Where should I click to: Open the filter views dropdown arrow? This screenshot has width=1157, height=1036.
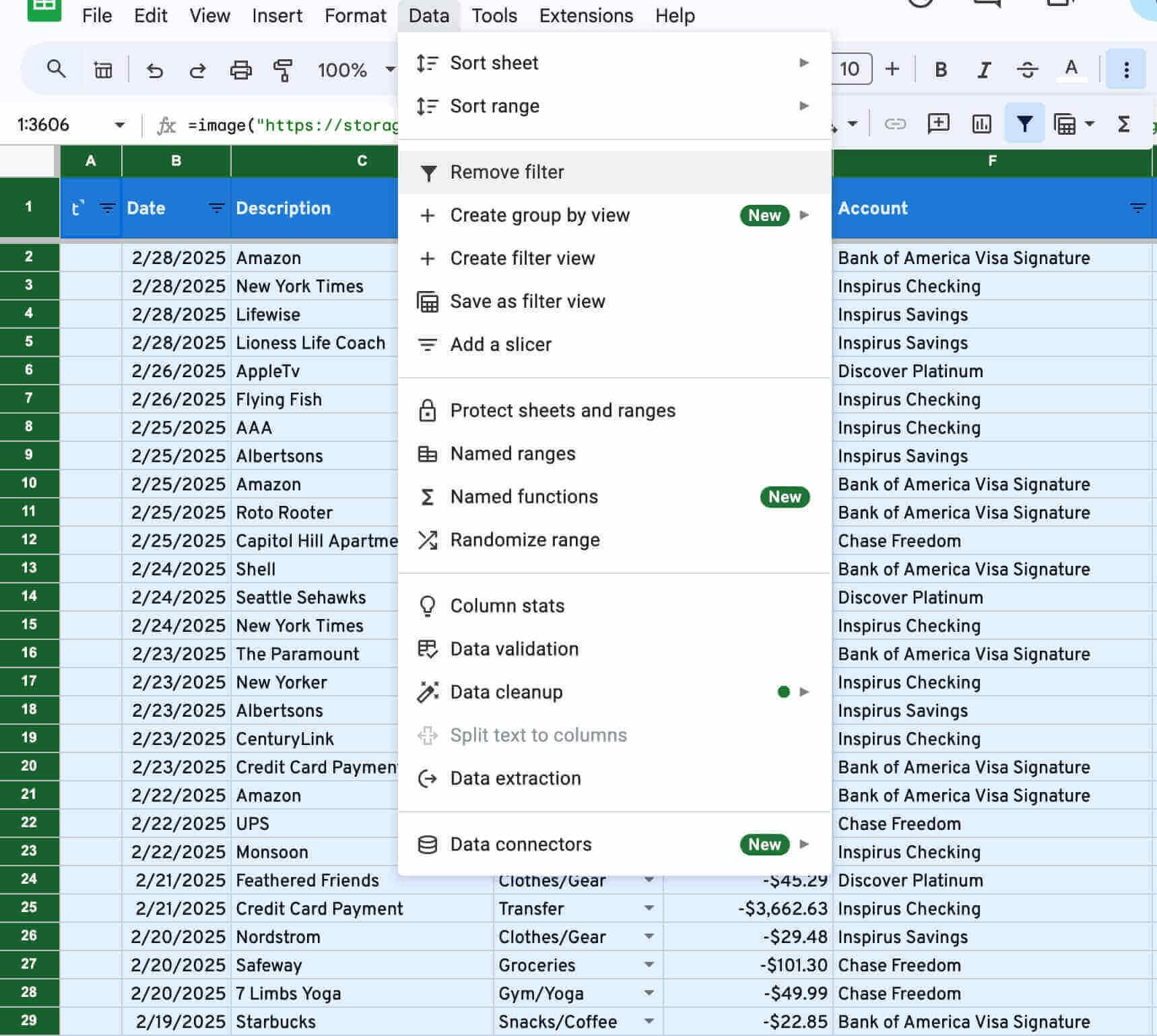pyautogui.click(x=1090, y=124)
